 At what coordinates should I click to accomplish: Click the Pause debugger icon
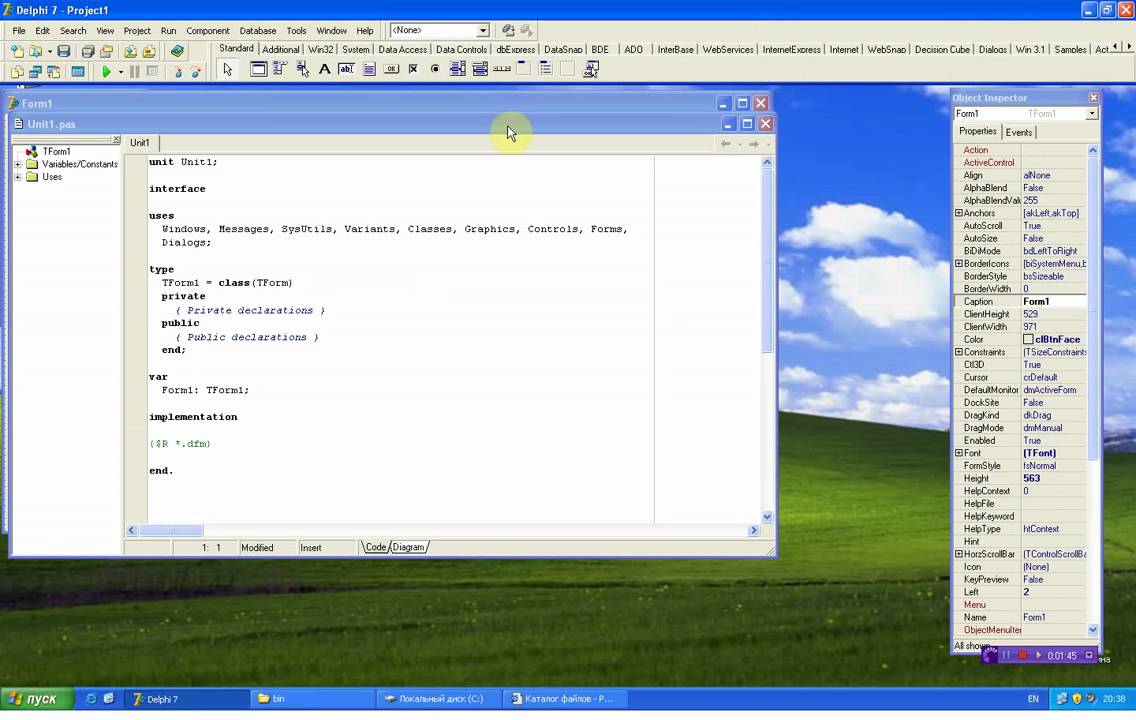point(134,72)
